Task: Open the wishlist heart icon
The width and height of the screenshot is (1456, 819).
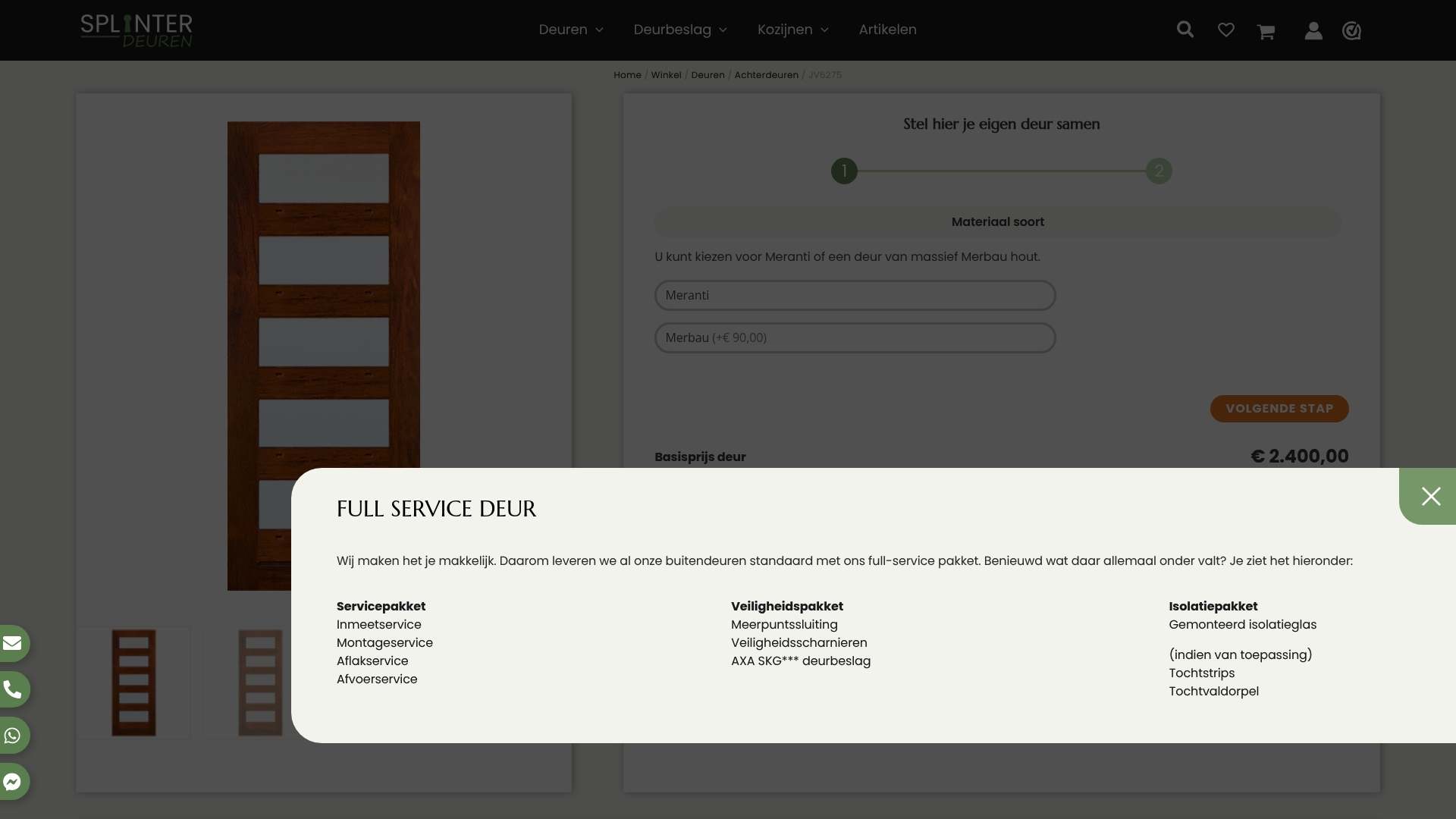Action: click(1226, 30)
